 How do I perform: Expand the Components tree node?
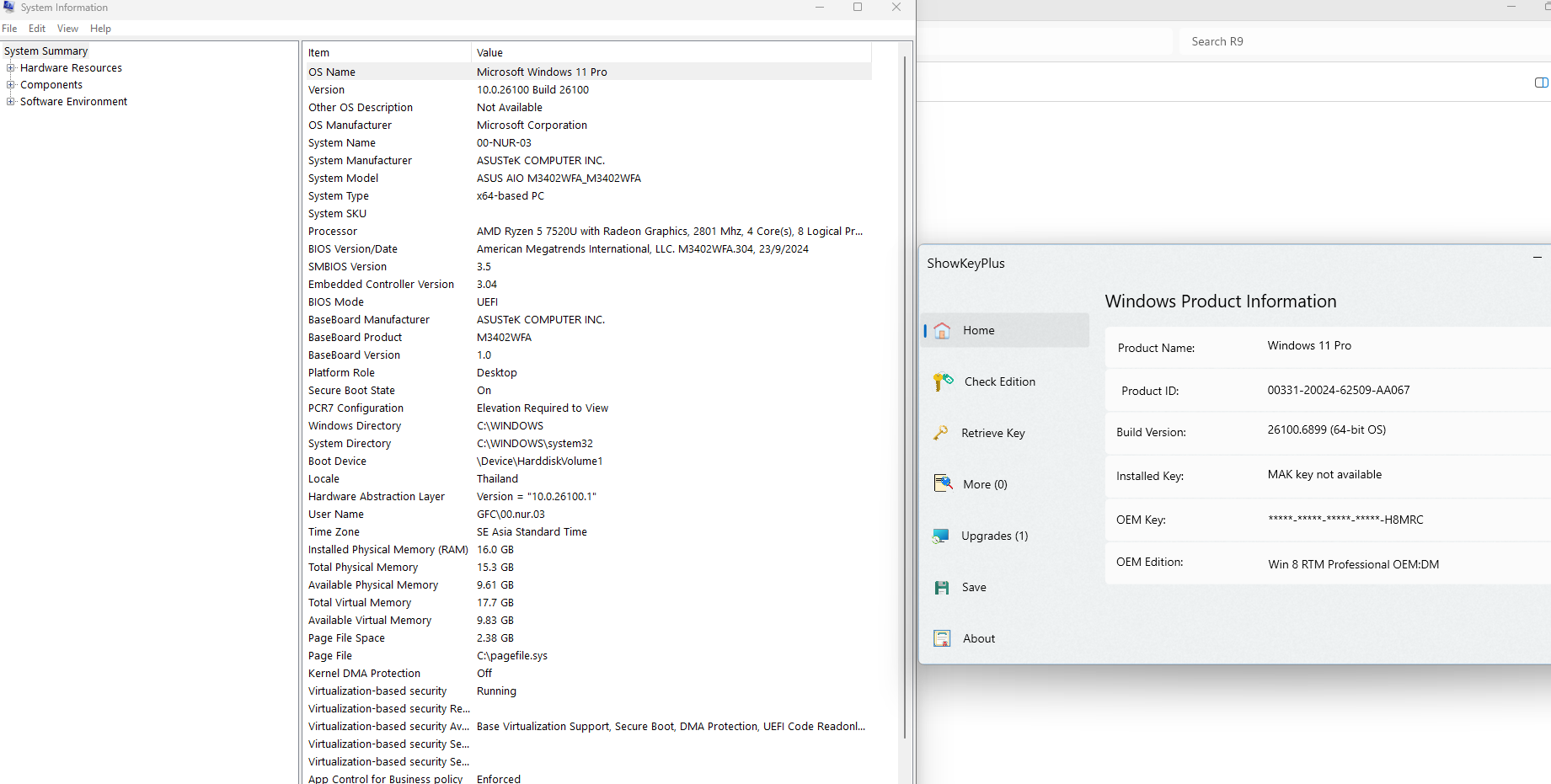coord(11,85)
